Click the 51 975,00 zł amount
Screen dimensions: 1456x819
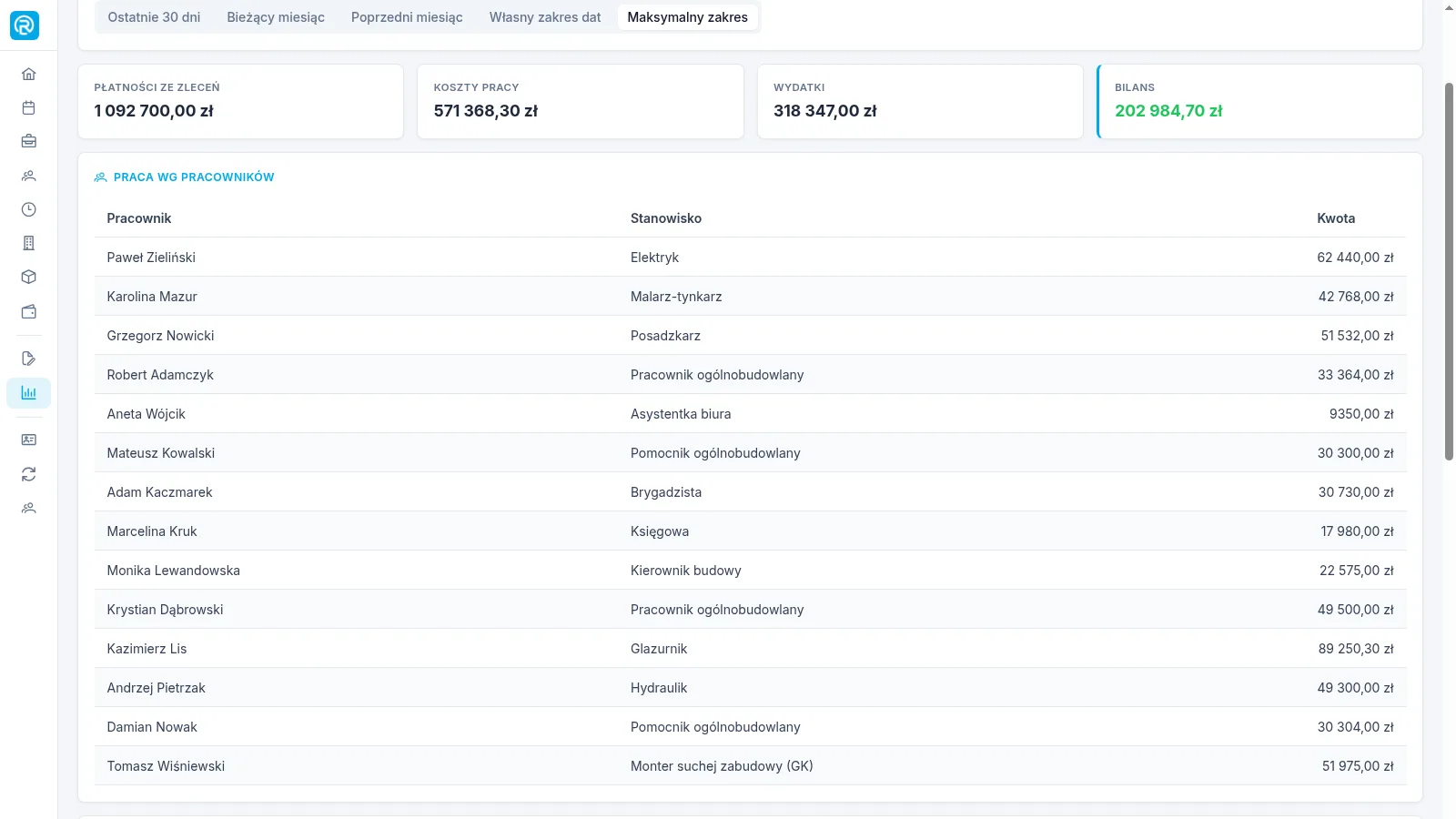coord(1358,766)
